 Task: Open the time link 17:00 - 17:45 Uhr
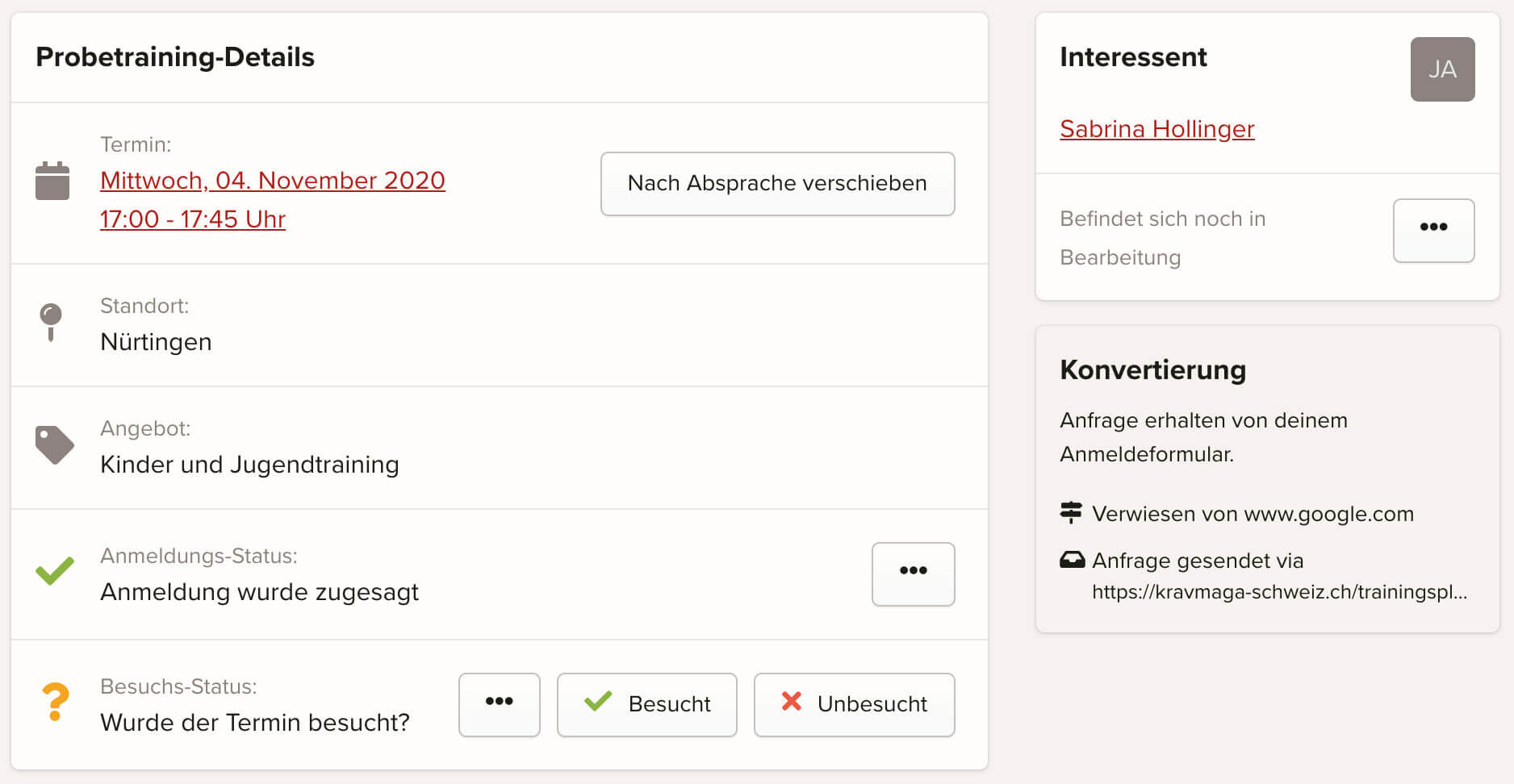point(193,219)
